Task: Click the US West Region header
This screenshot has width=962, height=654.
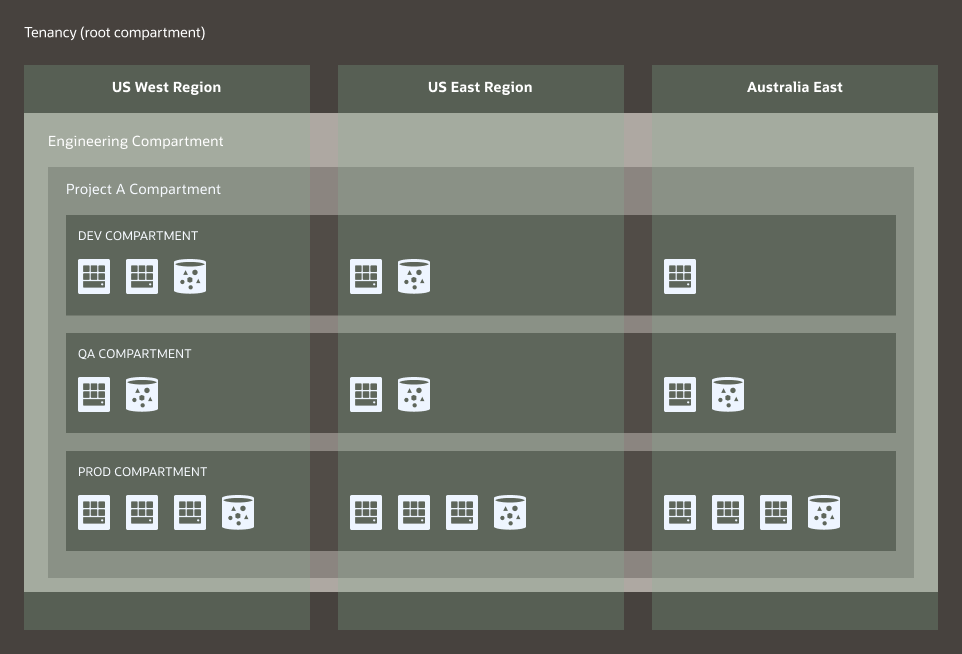Action: pyautogui.click(x=167, y=88)
